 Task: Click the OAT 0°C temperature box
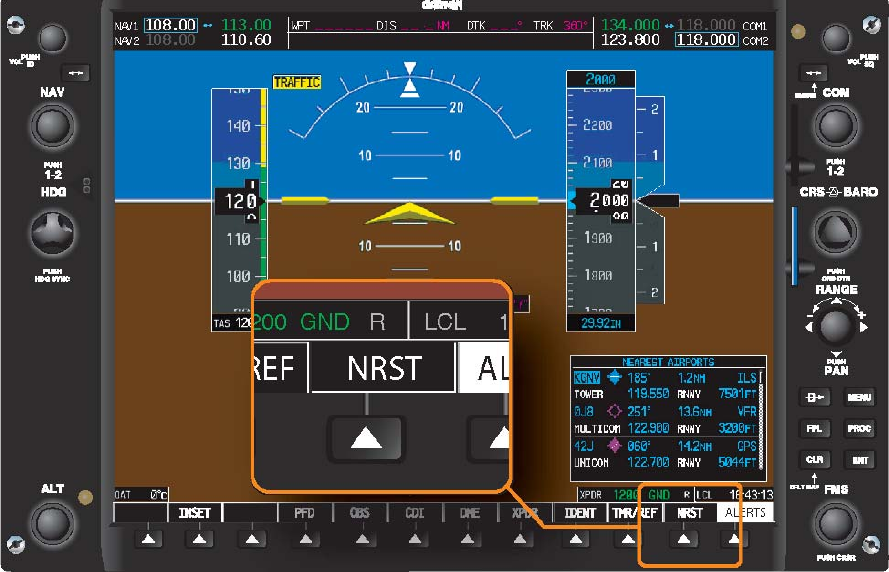[x=141, y=494]
